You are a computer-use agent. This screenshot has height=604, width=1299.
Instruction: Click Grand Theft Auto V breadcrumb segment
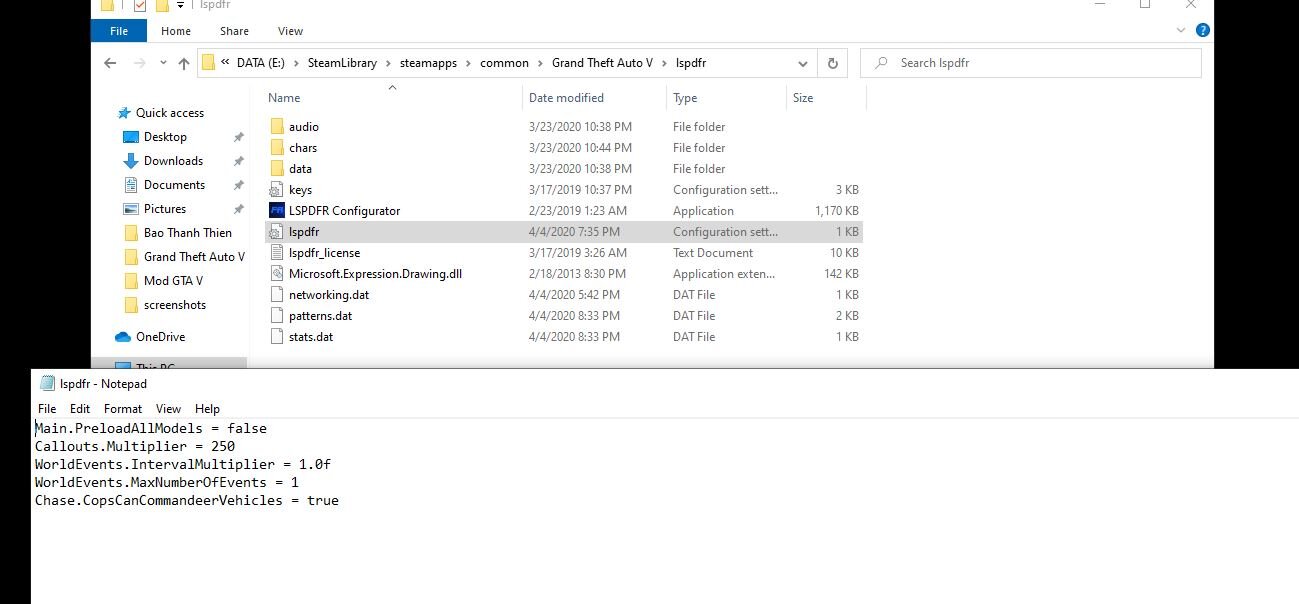(x=602, y=63)
